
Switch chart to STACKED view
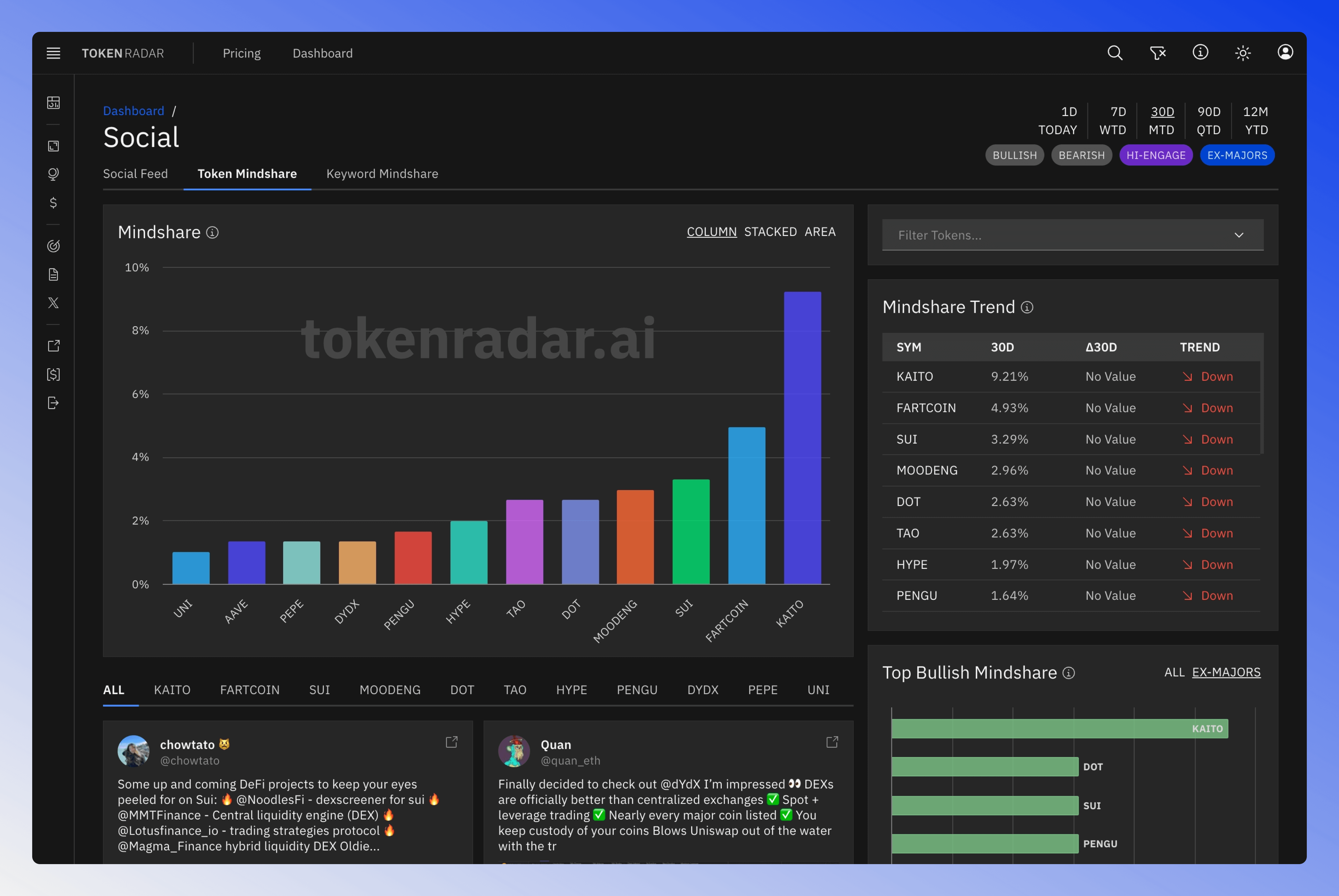coord(770,232)
